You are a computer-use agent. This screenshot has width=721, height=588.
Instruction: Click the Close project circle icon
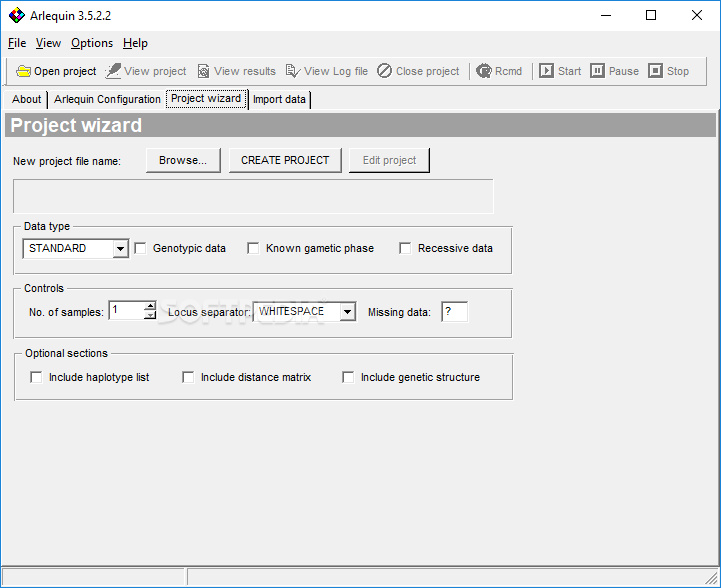384,71
